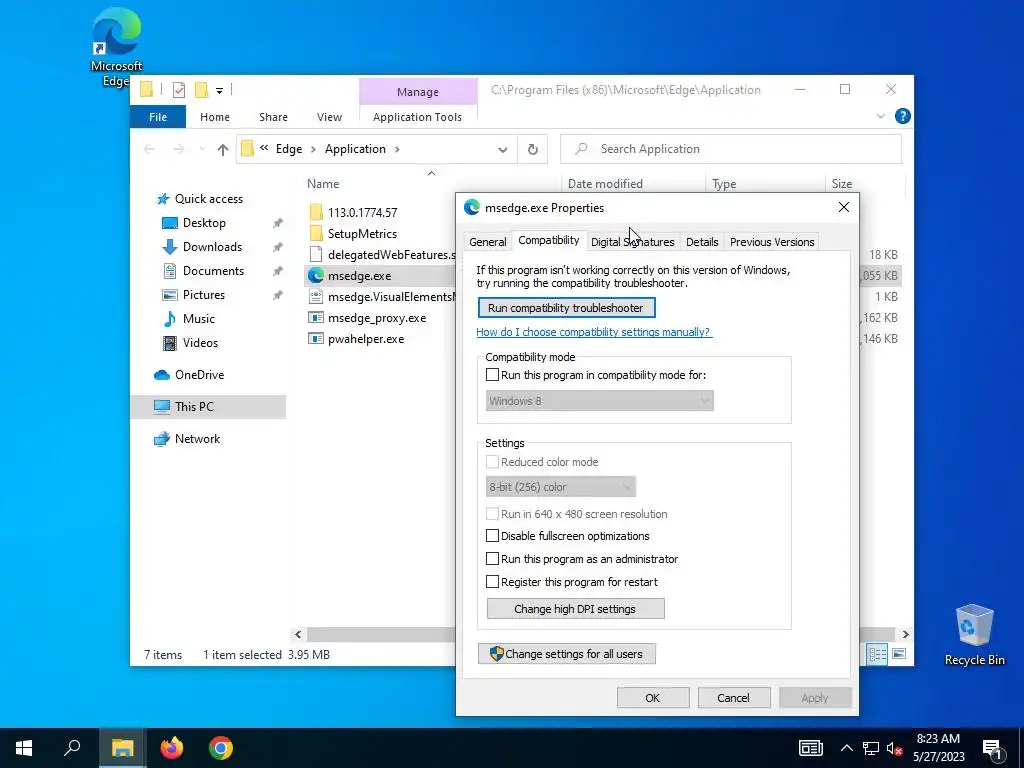Viewport: 1024px width, 768px height.
Task: Check Register this program for restart
Action: [x=492, y=582]
